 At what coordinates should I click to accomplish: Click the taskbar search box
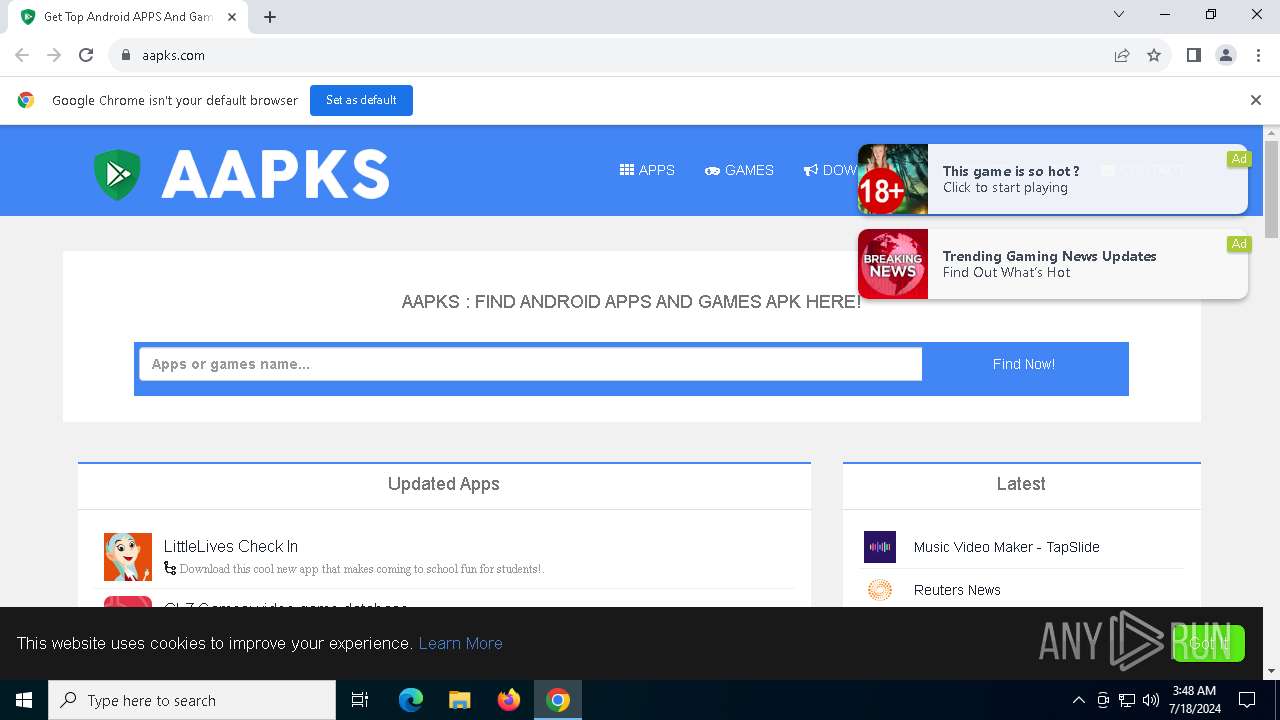(192, 700)
